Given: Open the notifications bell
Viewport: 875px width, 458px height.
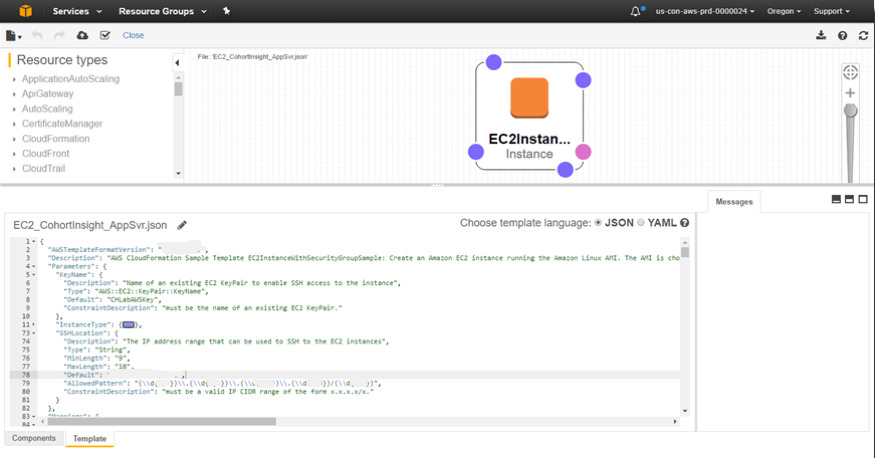Looking at the screenshot, I should (636, 11).
